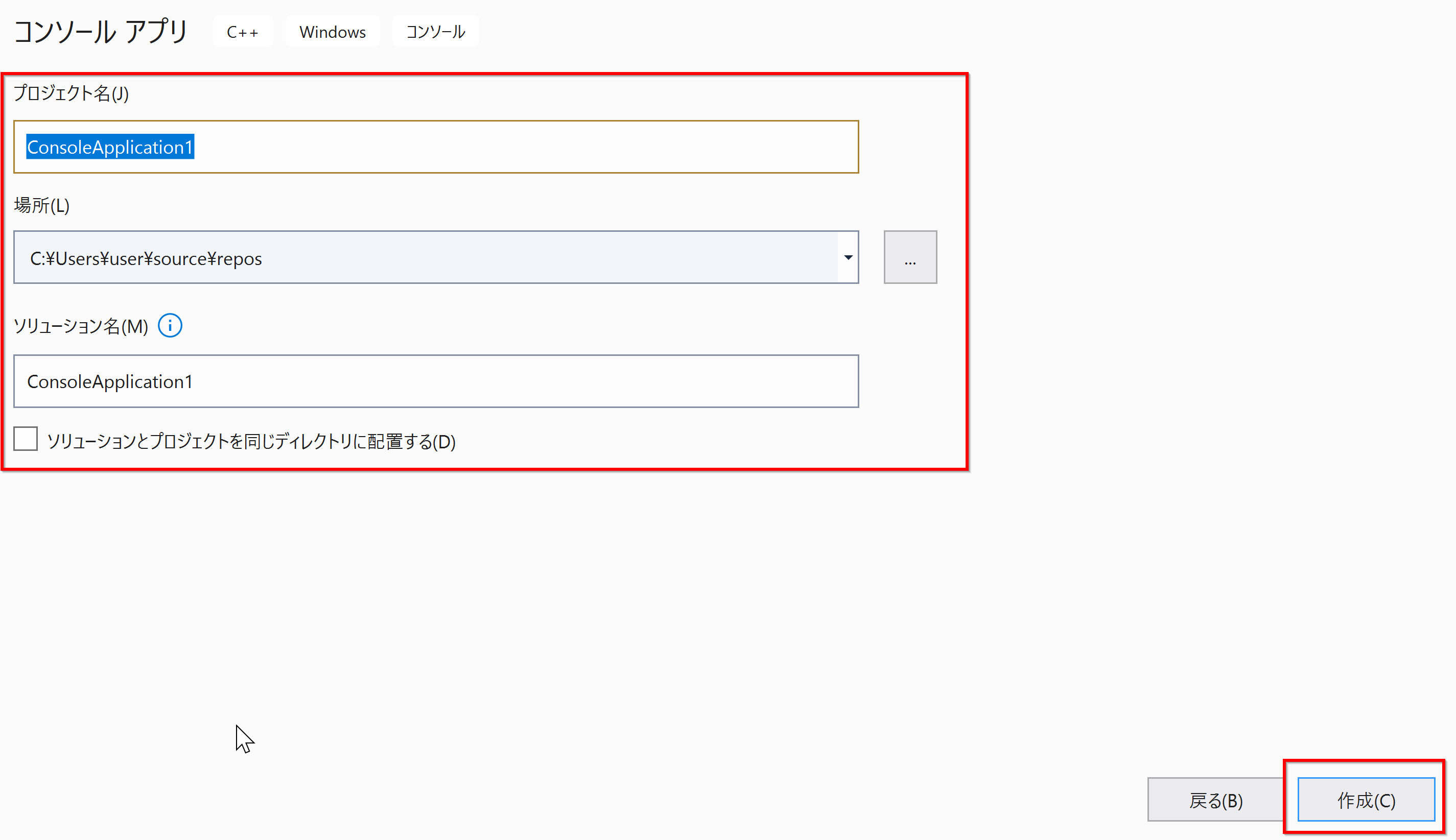
Task: Expand the location path dropdown arrow
Action: [x=848, y=257]
